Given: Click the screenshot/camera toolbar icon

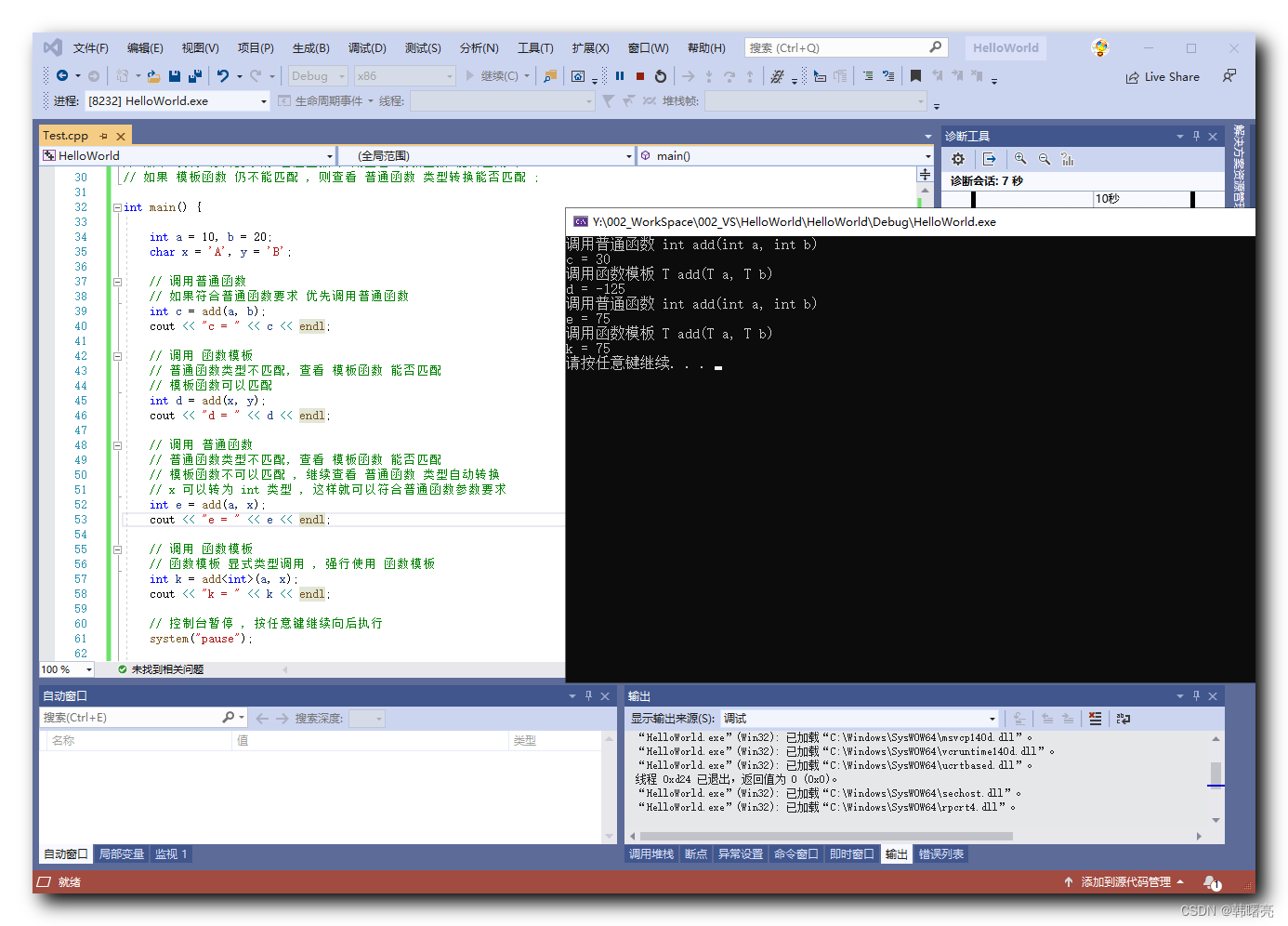Looking at the screenshot, I should [578, 76].
